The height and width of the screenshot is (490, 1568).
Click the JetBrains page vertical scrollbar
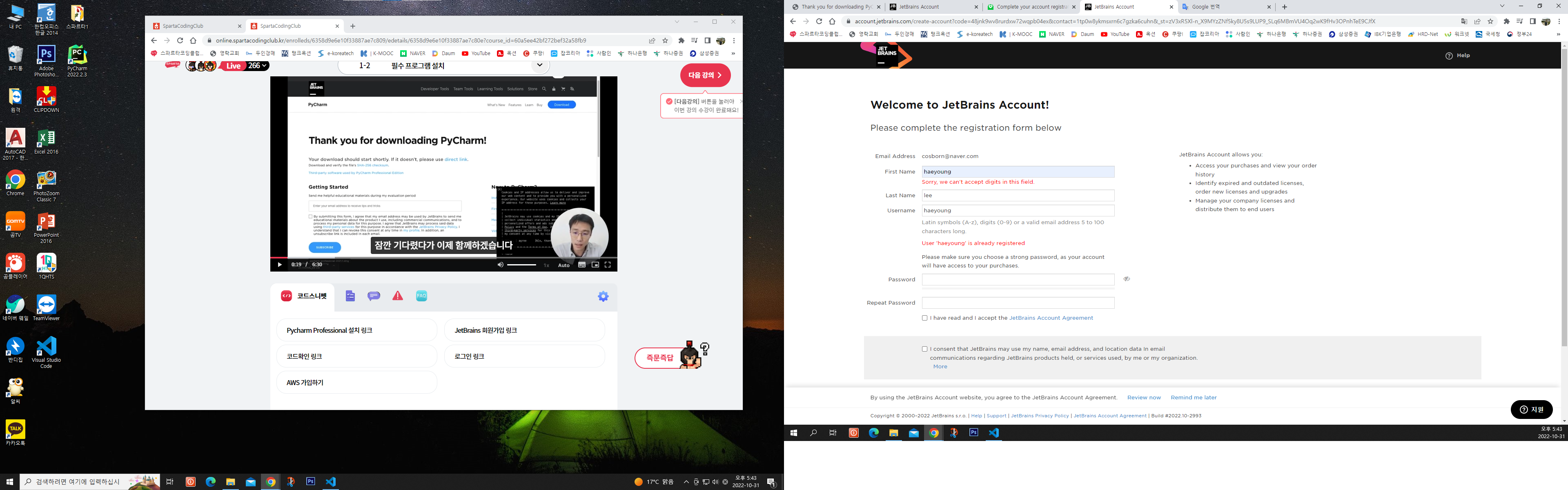point(1564,198)
